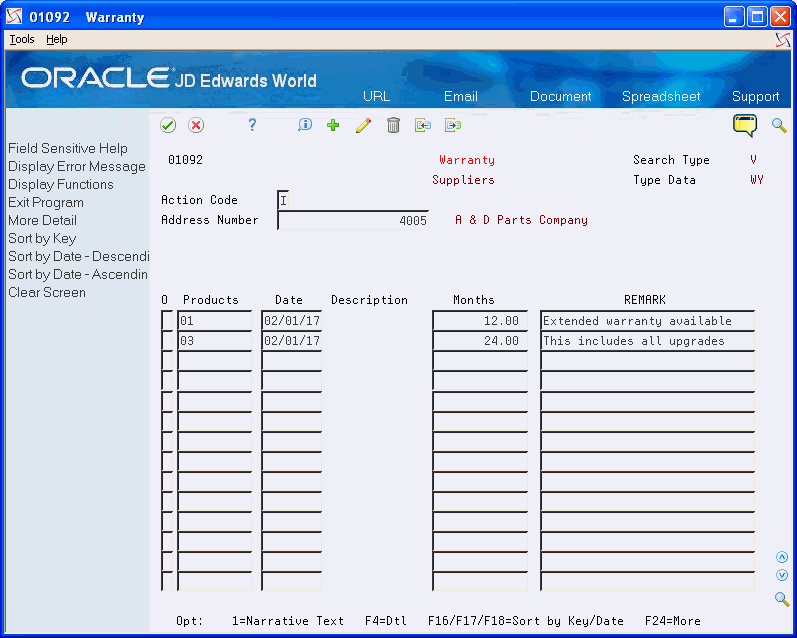The image size is (797, 638).
Task: Select Exit Program in sidebar
Action: point(46,202)
